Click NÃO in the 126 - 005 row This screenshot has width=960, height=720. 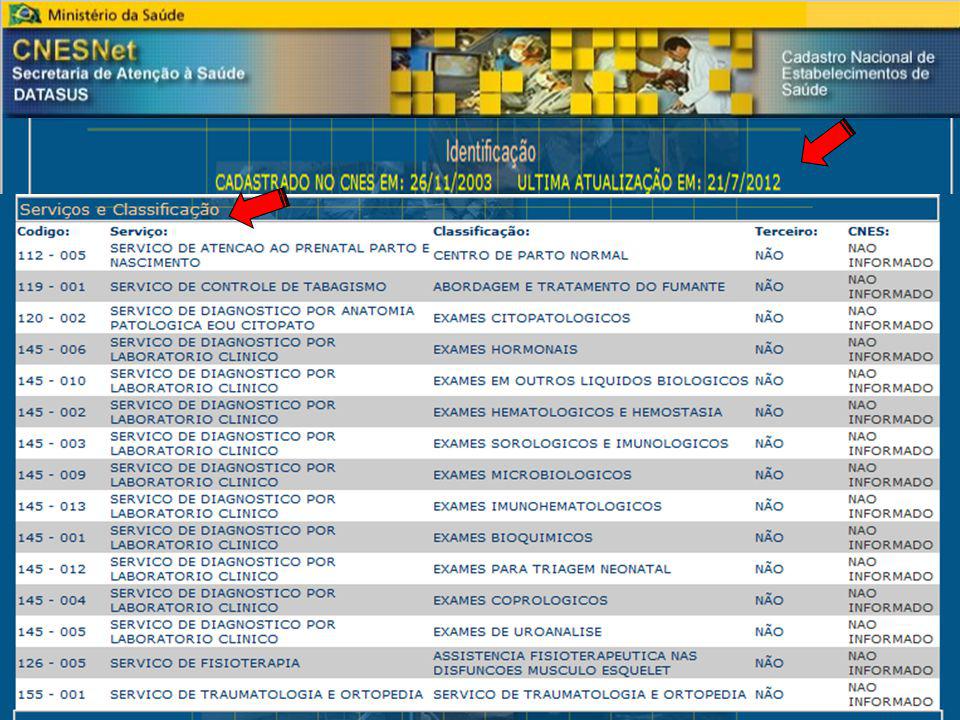click(x=769, y=663)
